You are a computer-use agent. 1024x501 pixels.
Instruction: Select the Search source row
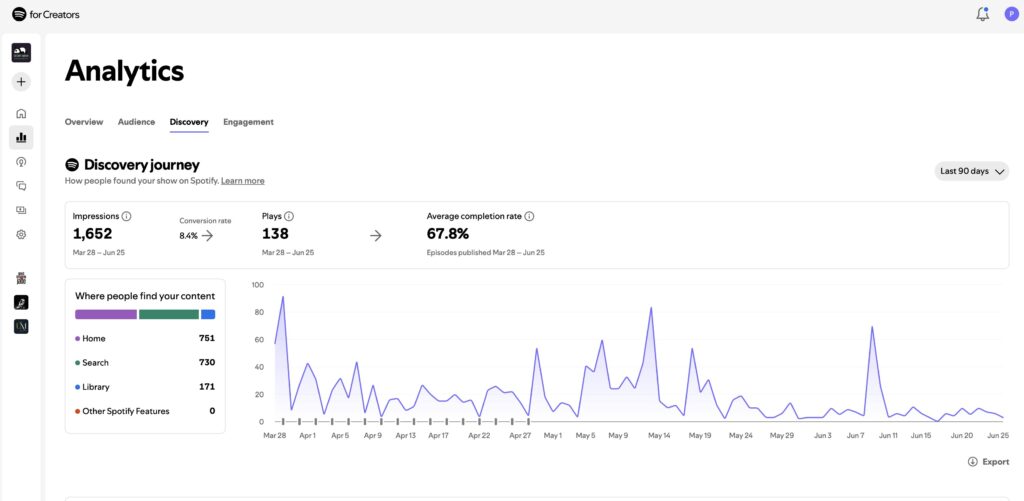(145, 363)
